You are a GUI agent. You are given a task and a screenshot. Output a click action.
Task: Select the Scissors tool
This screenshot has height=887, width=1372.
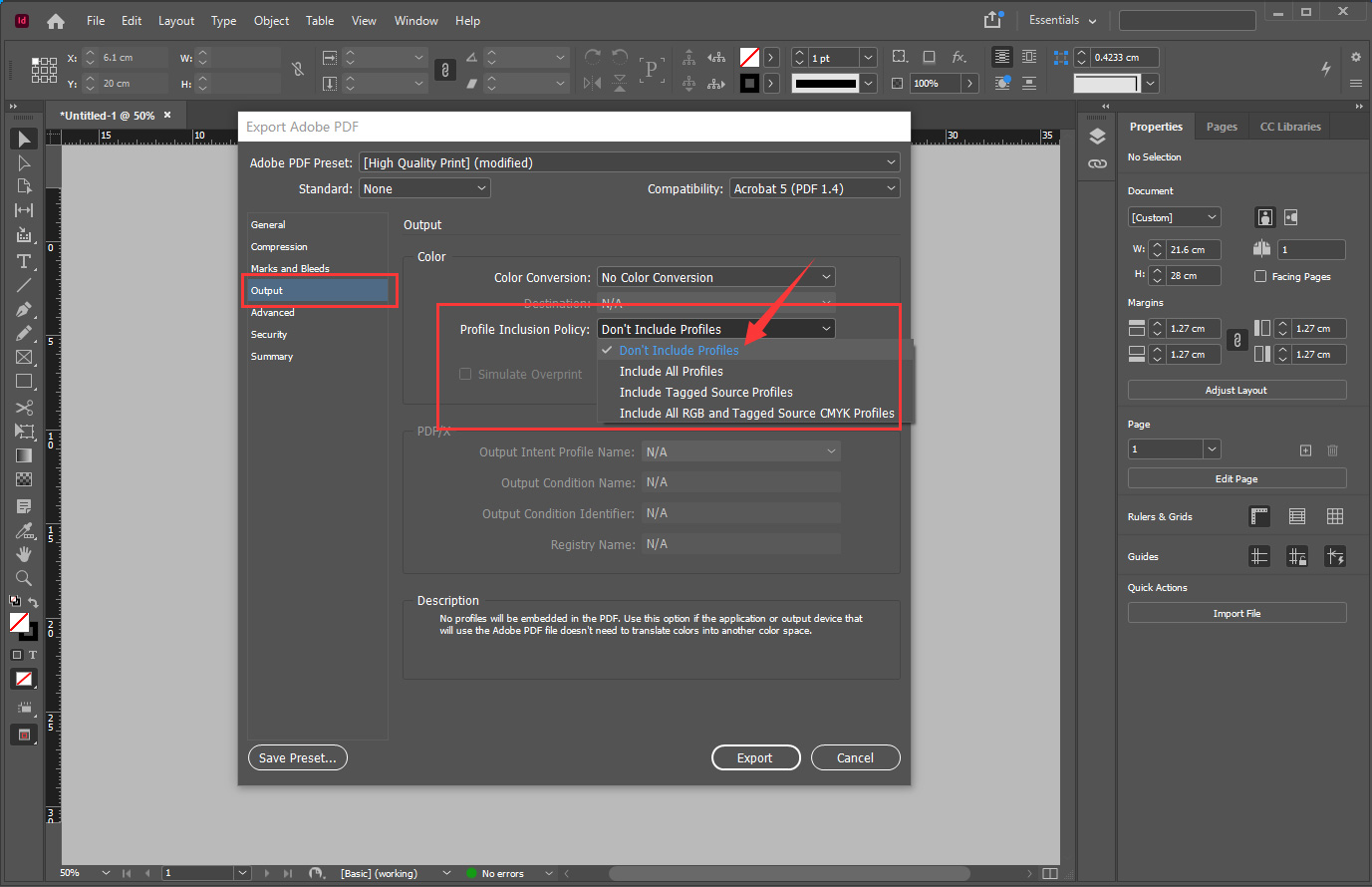point(24,407)
